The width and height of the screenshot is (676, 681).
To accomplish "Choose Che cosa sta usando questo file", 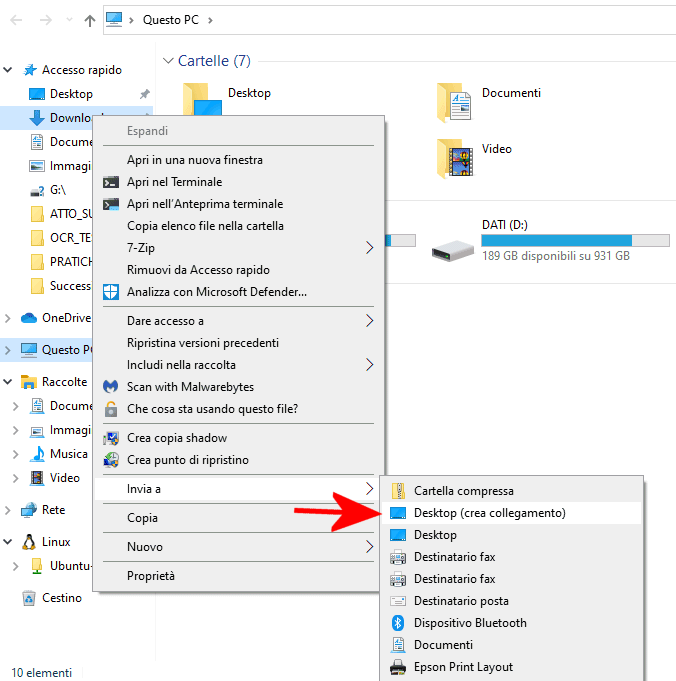I will [238, 409].
